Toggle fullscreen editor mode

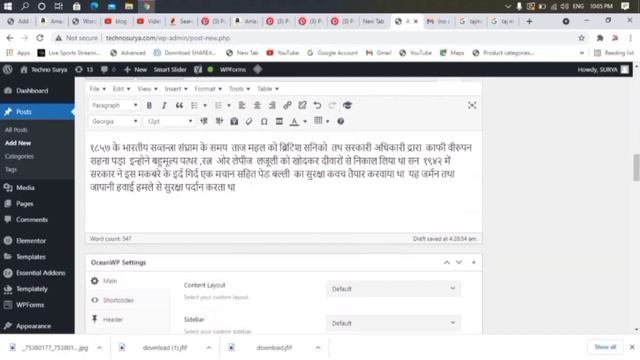(x=472, y=105)
